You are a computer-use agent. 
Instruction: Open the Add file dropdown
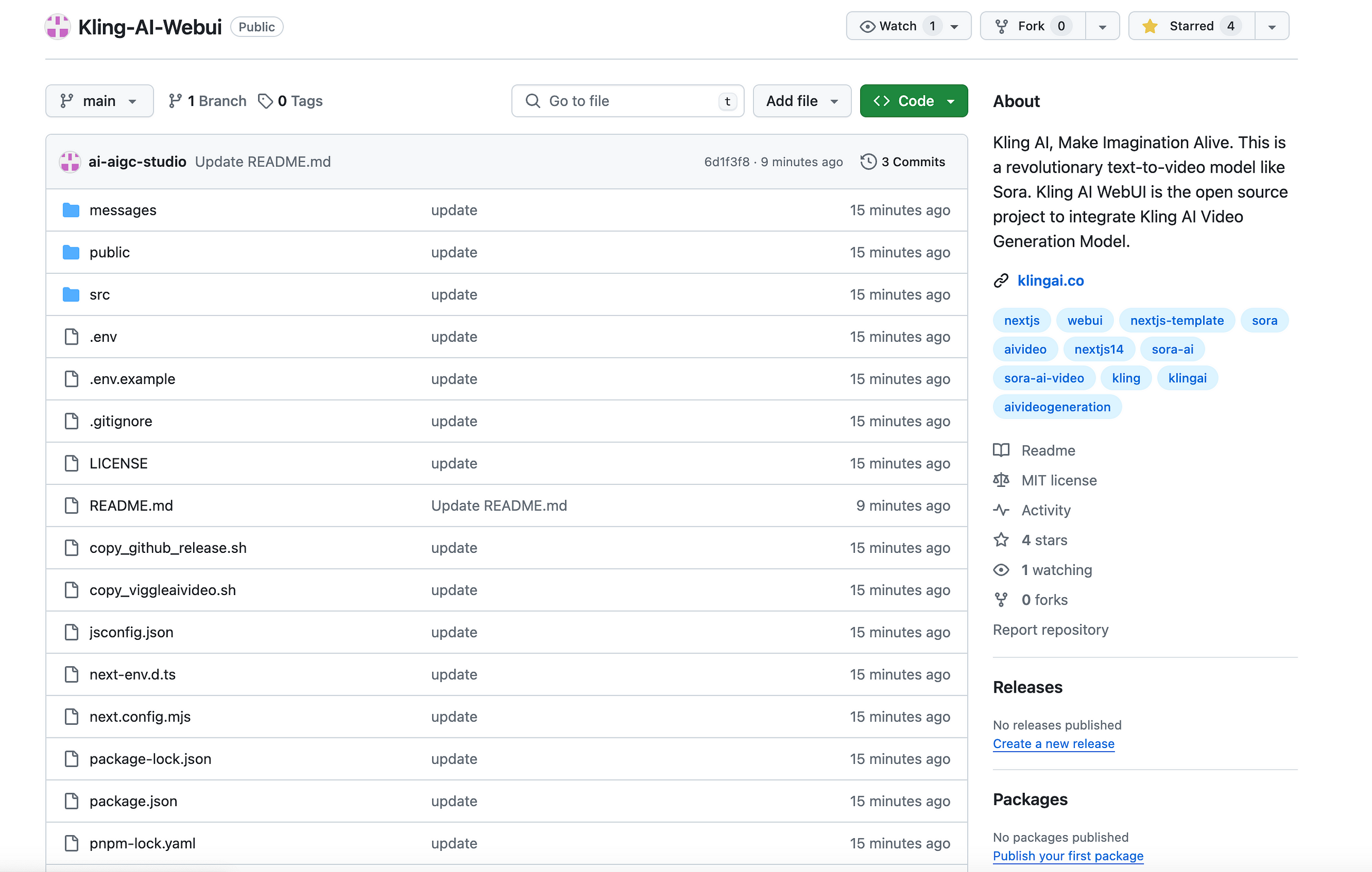[802, 101]
